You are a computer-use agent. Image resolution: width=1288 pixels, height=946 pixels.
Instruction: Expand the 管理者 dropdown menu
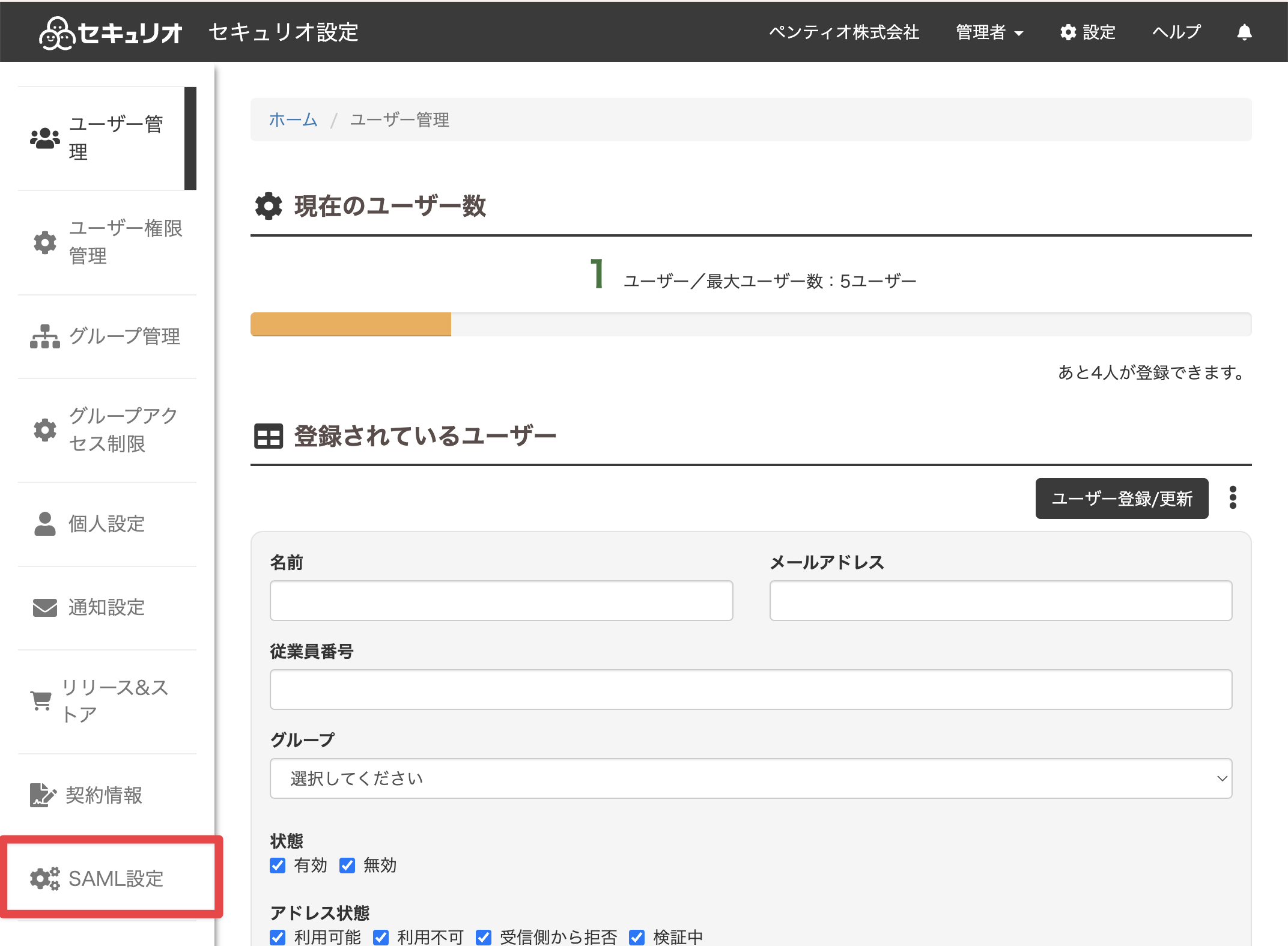point(989,32)
